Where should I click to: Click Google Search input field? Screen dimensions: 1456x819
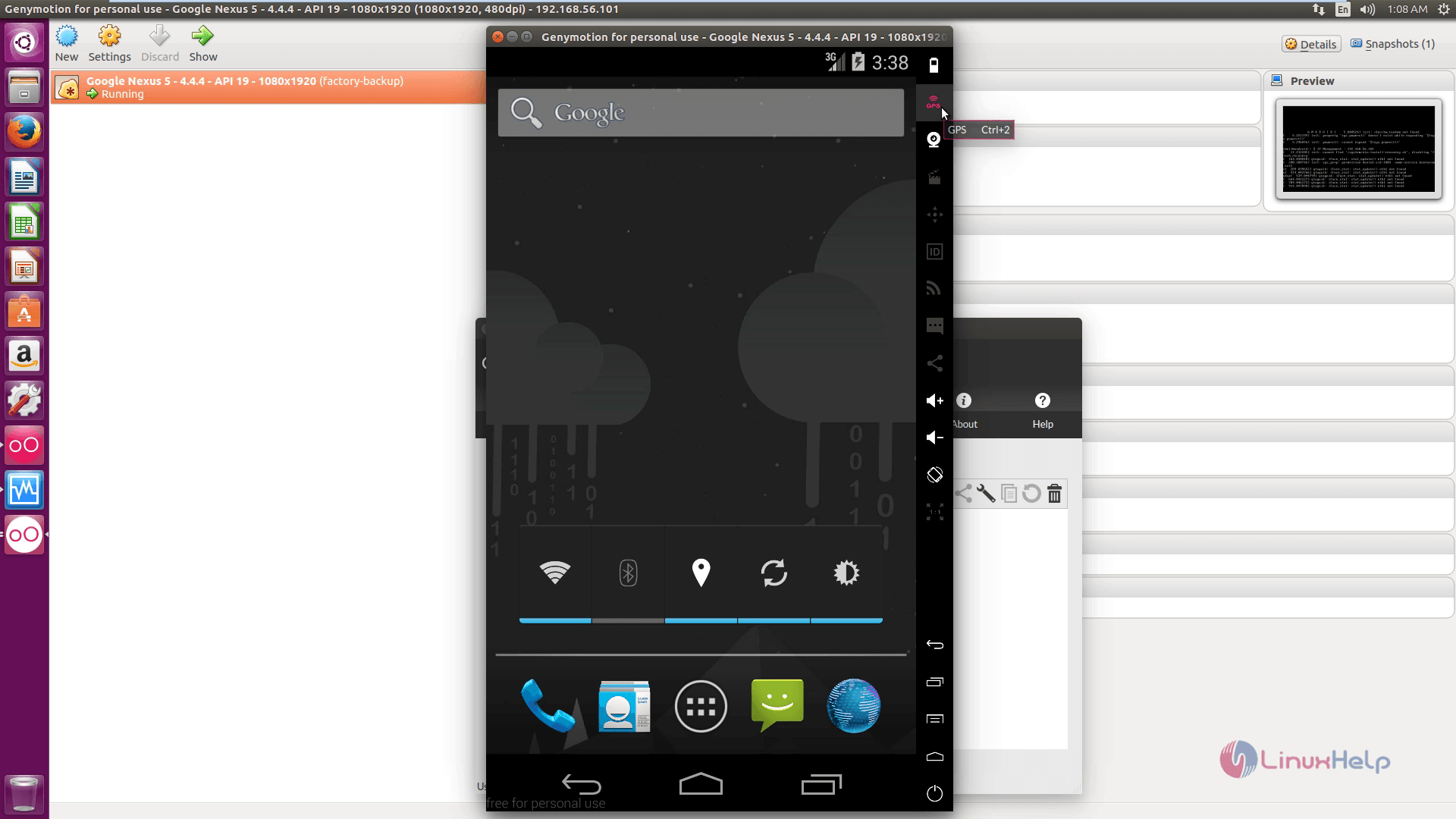(x=700, y=113)
